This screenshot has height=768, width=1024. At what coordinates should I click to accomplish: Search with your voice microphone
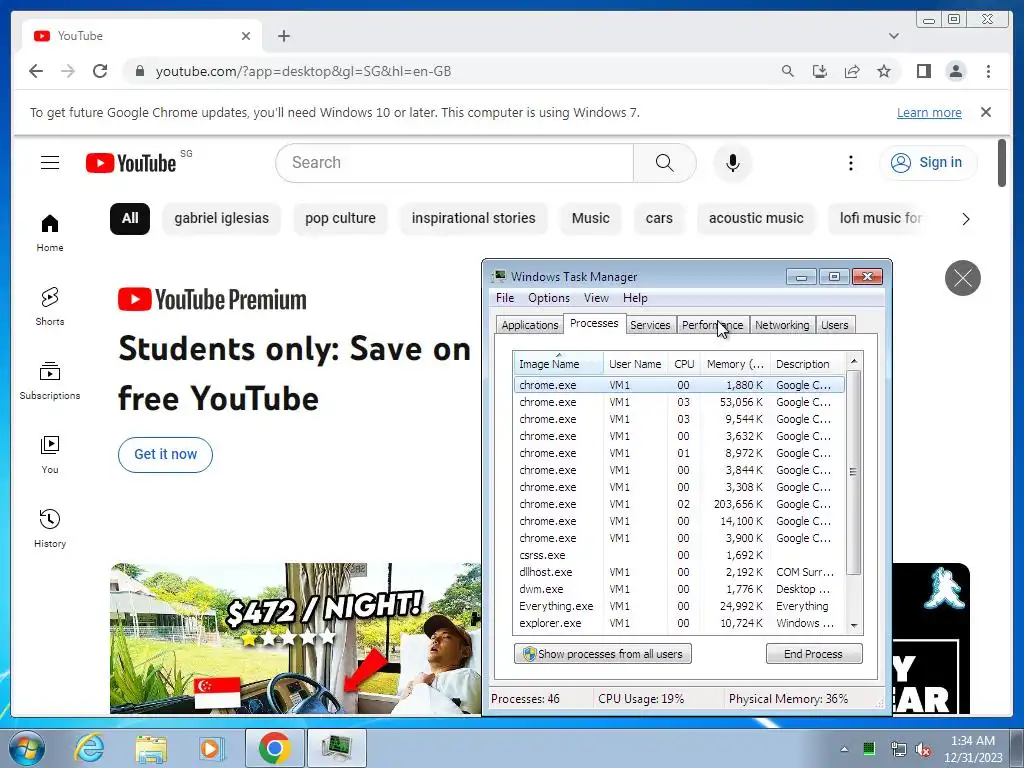point(733,163)
